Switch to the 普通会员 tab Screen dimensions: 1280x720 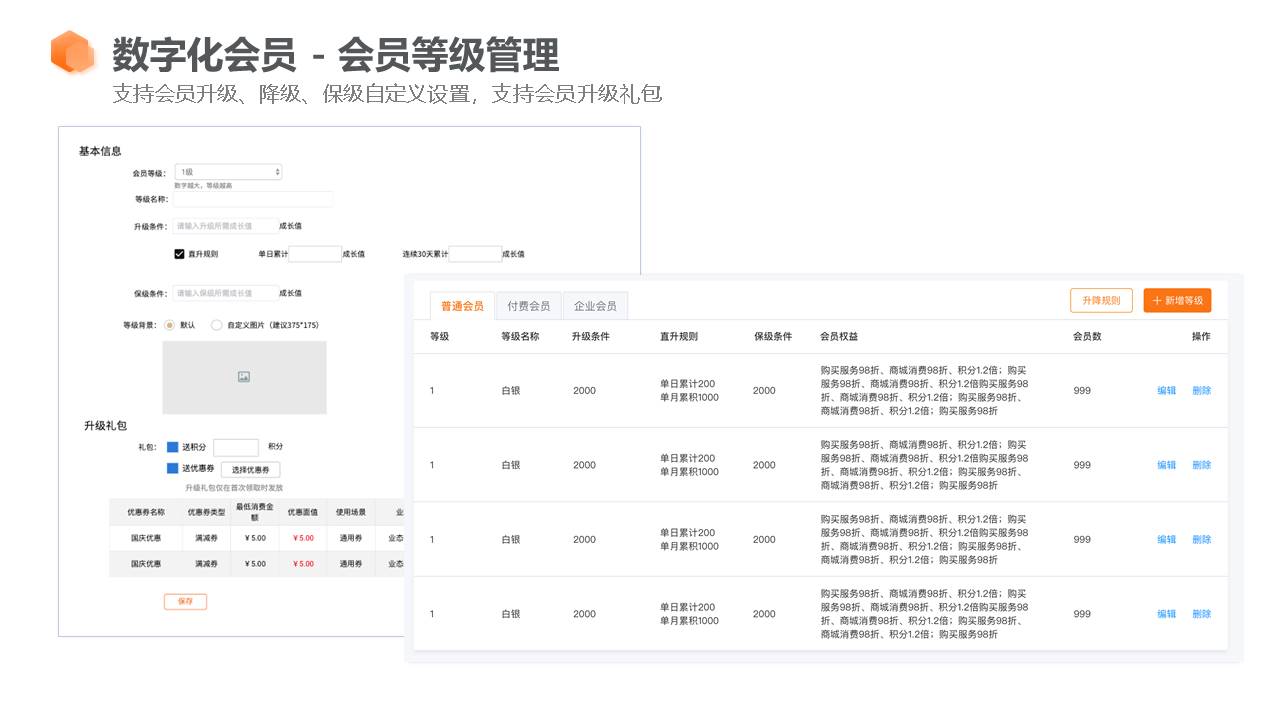click(462, 306)
